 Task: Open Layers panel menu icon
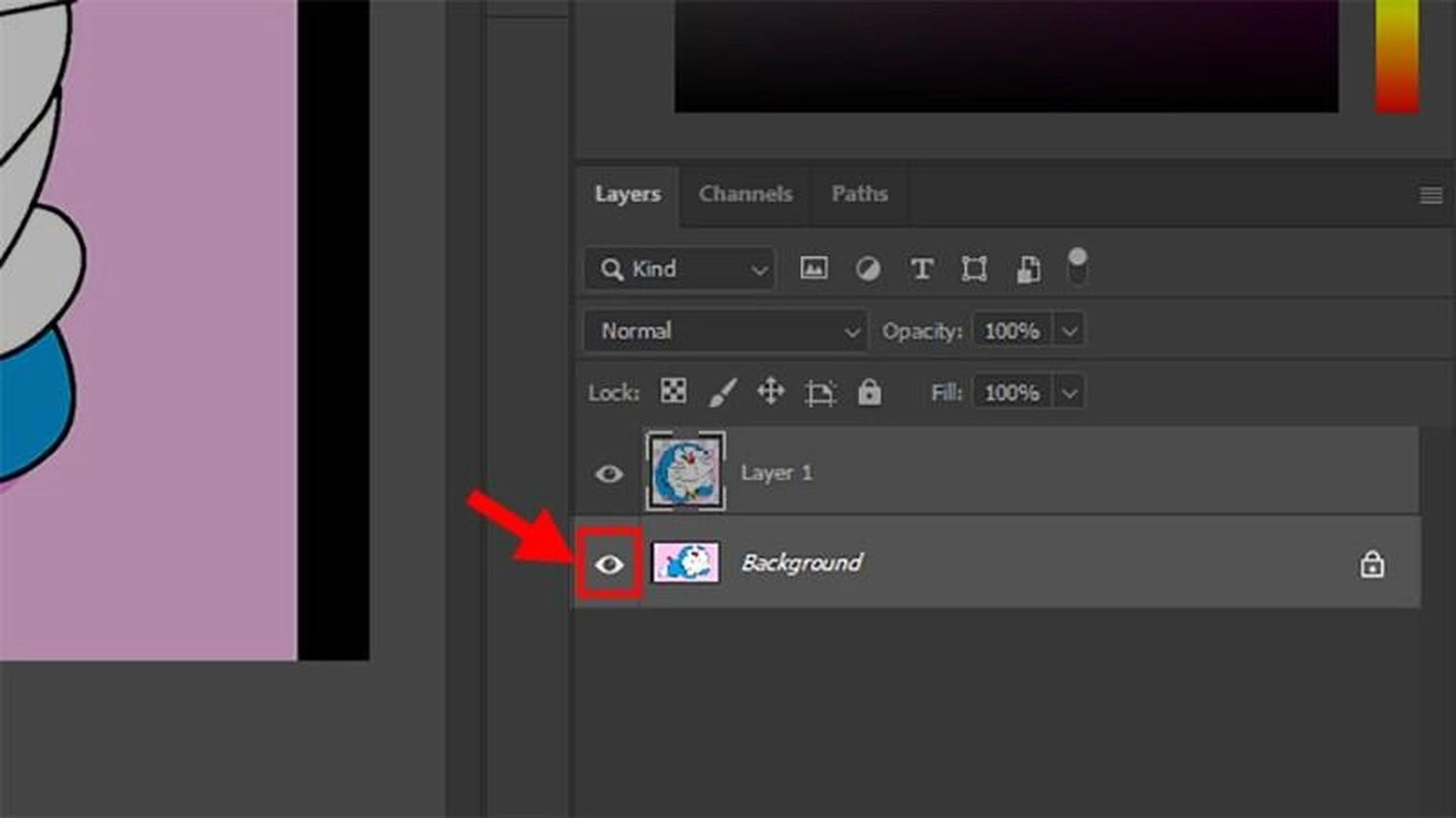pos(1431,195)
